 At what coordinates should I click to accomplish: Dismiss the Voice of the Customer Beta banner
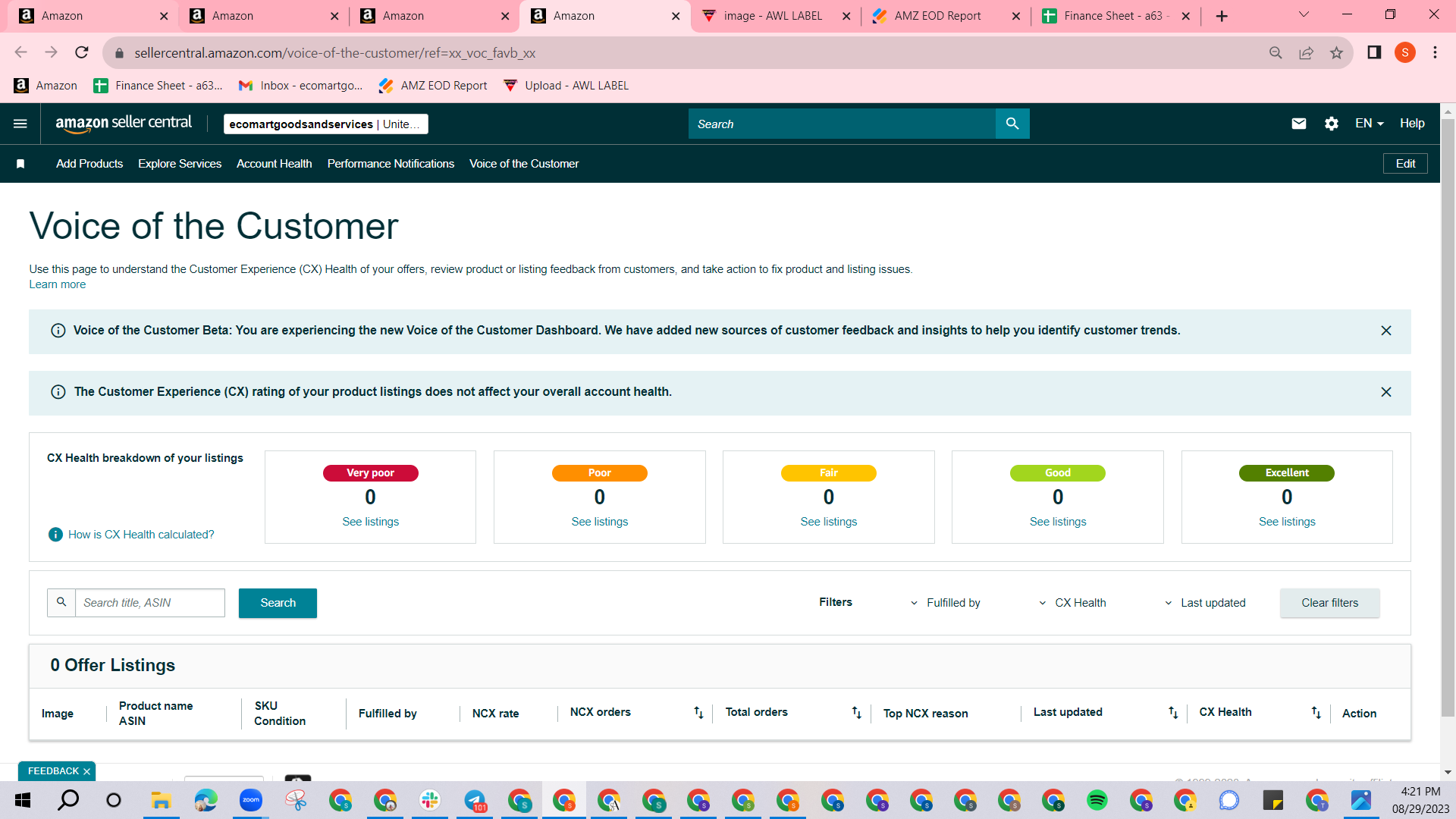pyautogui.click(x=1386, y=331)
